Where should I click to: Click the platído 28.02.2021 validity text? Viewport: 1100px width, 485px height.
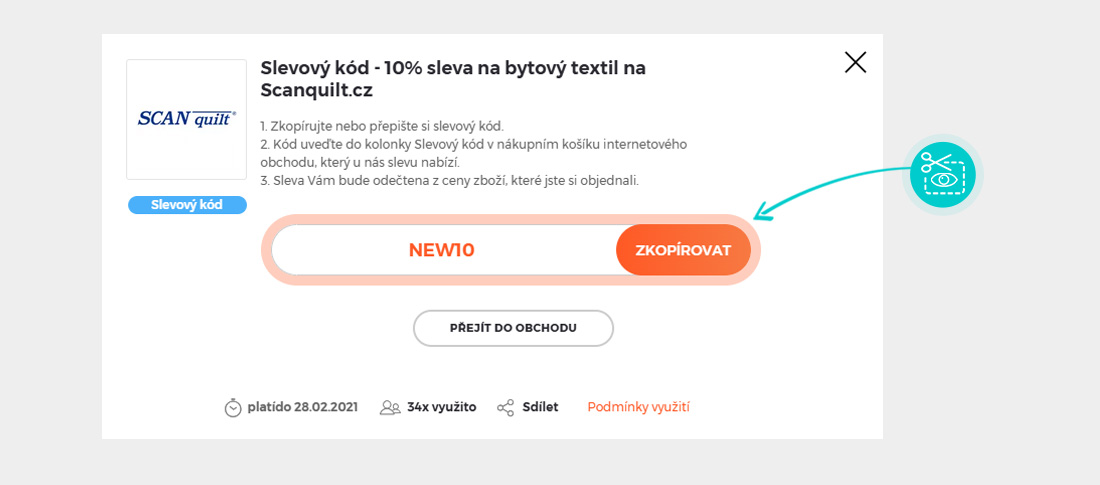(x=302, y=407)
